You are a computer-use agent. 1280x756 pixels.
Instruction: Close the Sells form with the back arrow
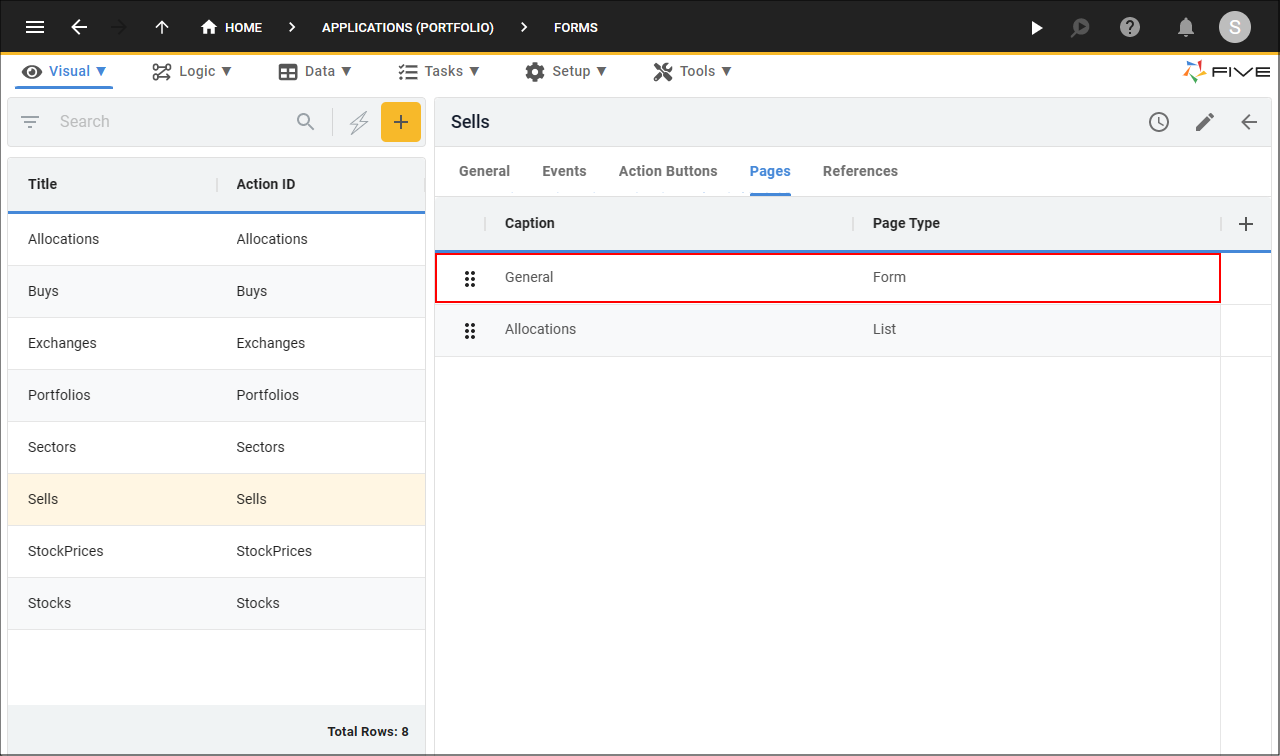[1249, 122]
